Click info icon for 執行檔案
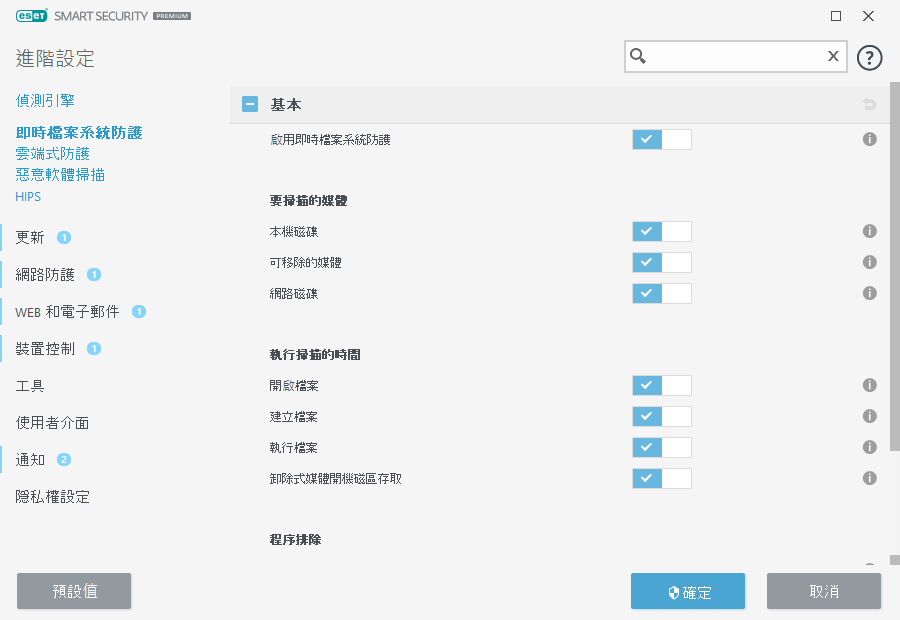 tap(869, 447)
